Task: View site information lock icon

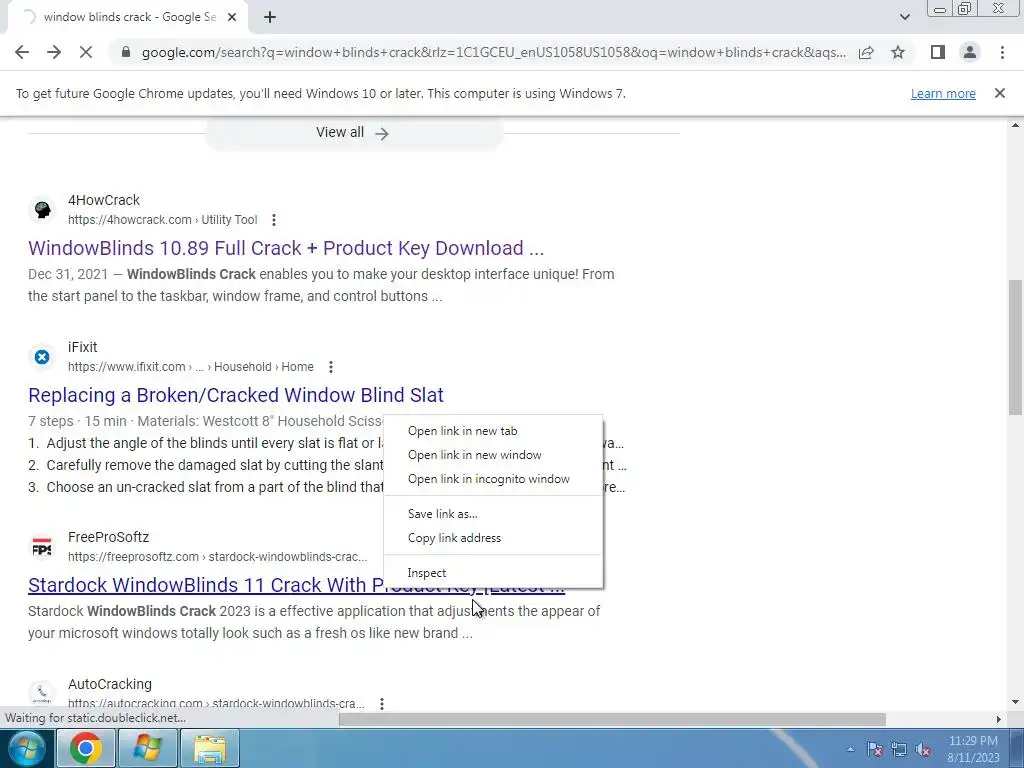Action: click(x=126, y=52)
